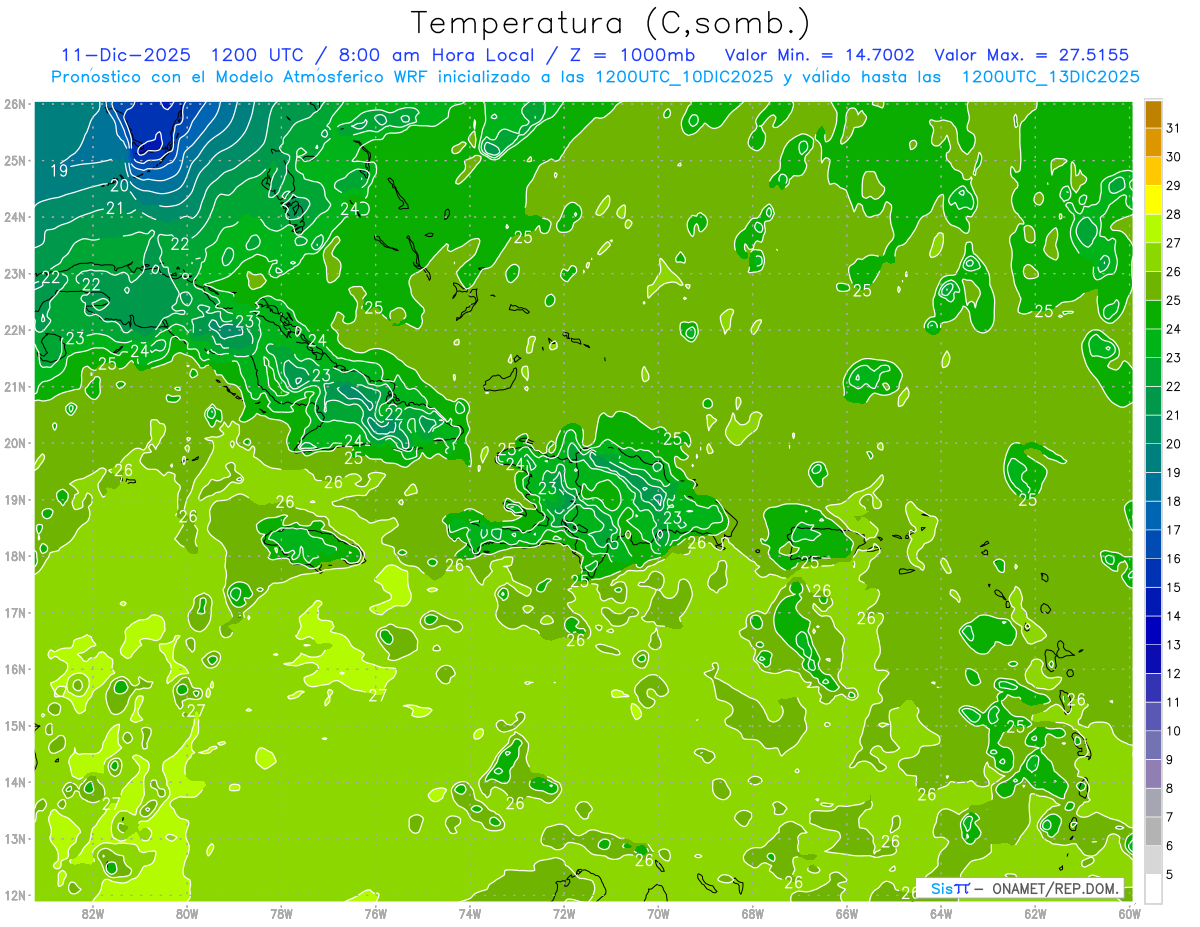Click the latitude axis label "24N"

[x=15, y=217]
